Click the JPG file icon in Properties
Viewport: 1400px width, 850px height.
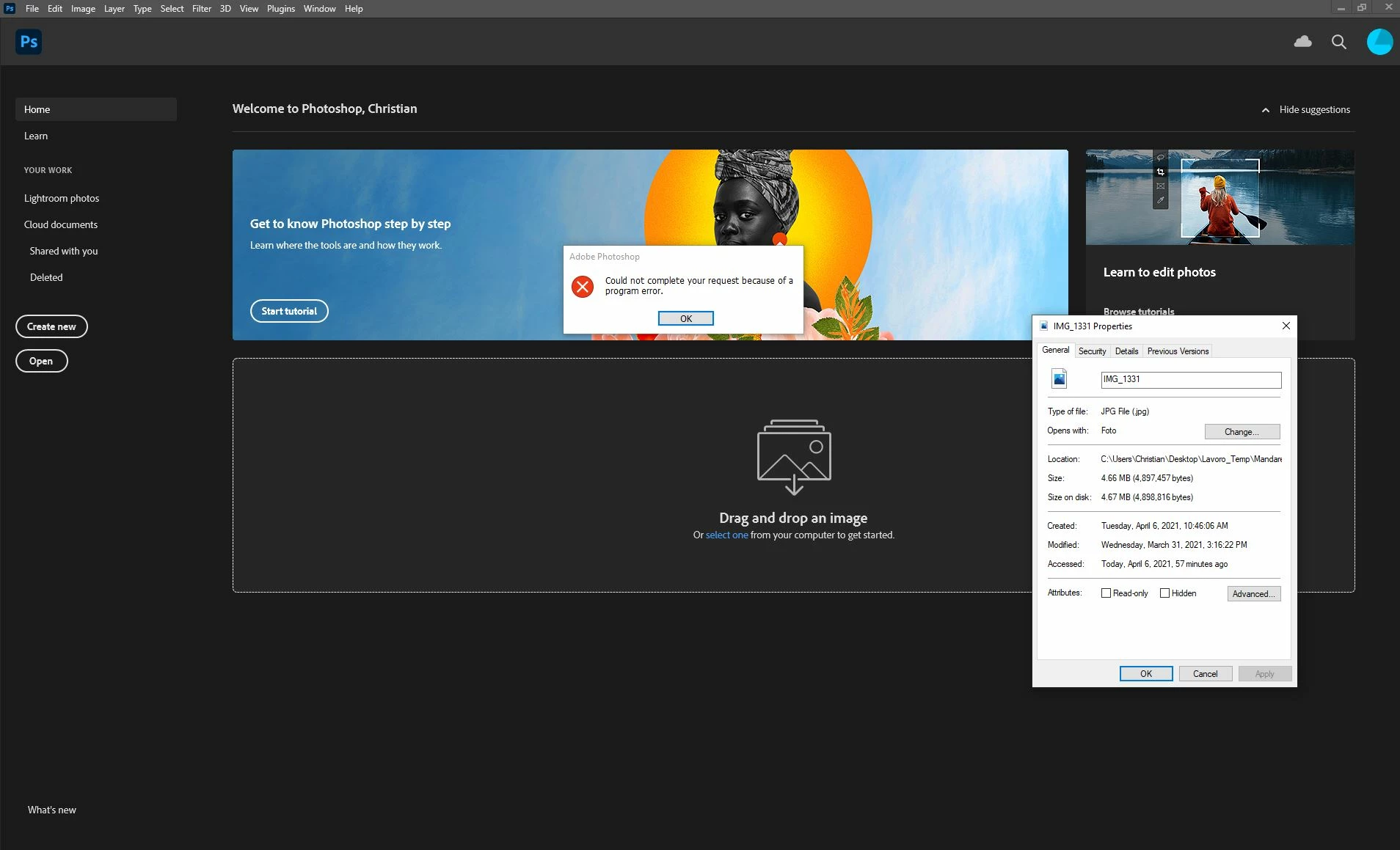click(x=1059, y=378)
